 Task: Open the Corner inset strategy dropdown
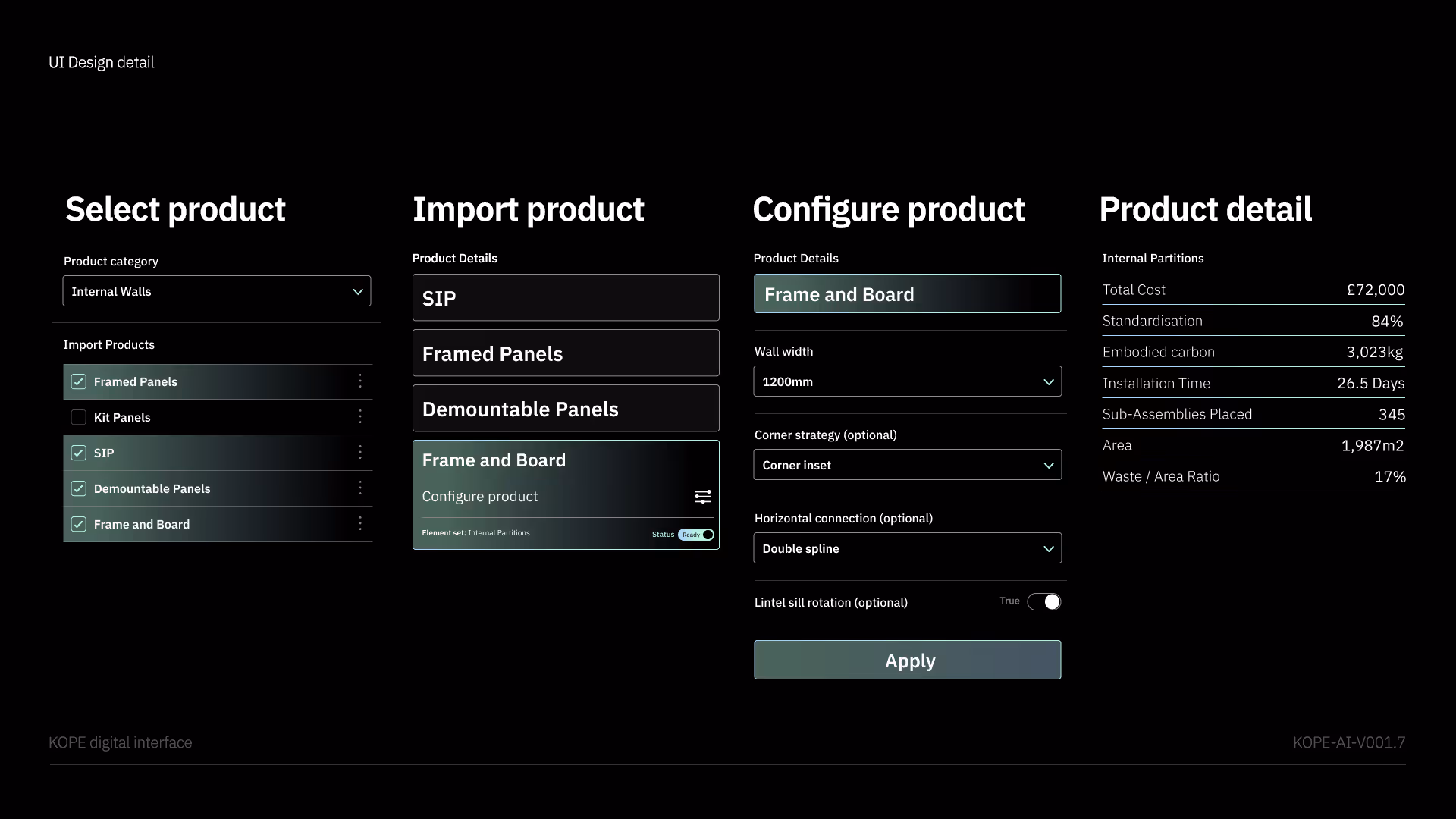coord(907,465)
